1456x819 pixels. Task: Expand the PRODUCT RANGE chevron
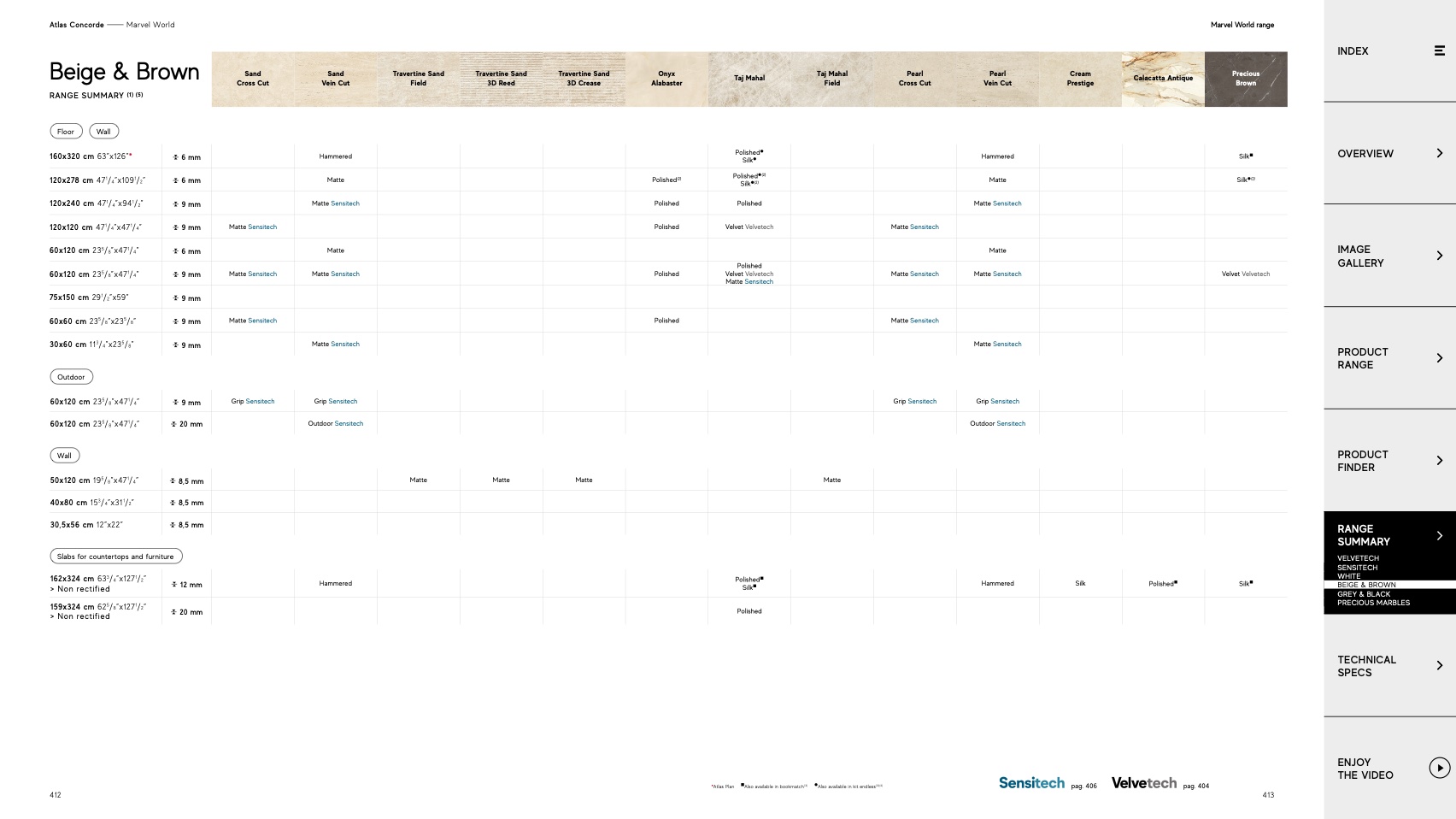point(1439,358)
